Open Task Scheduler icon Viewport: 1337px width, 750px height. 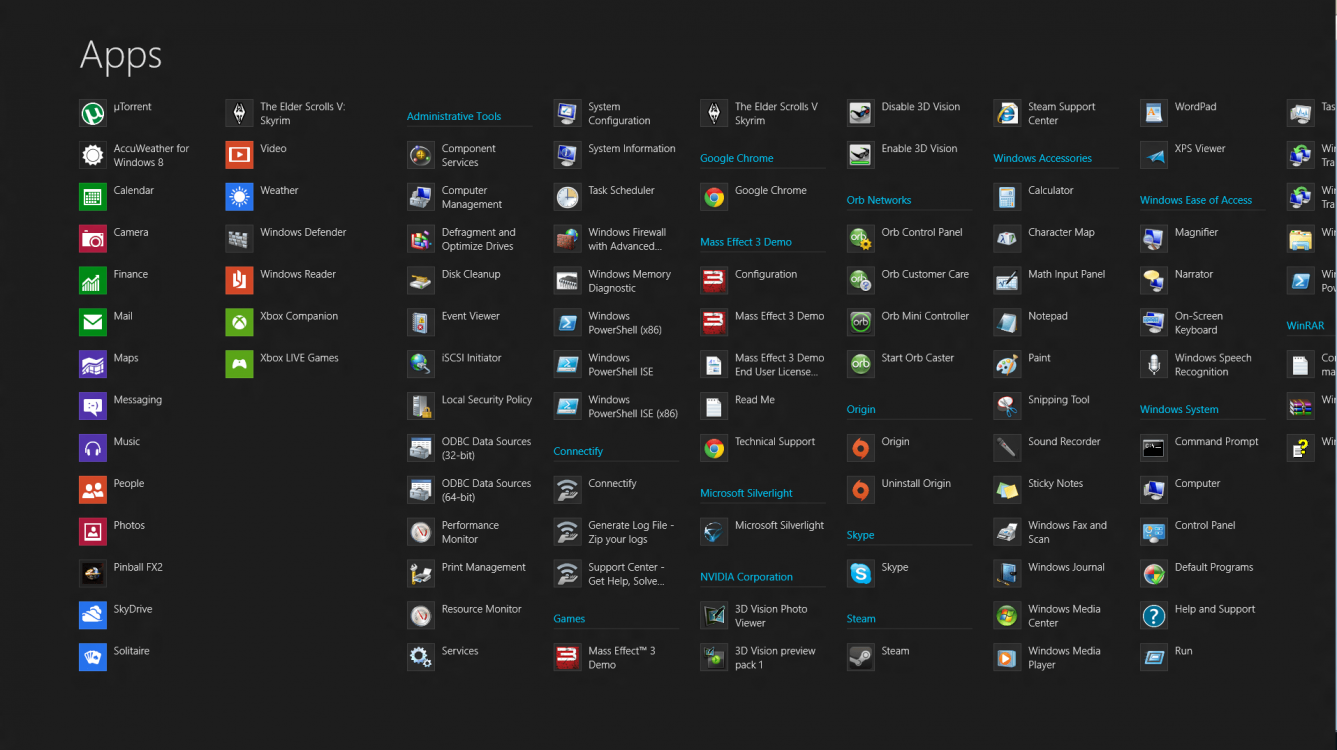tap(568, 198)
